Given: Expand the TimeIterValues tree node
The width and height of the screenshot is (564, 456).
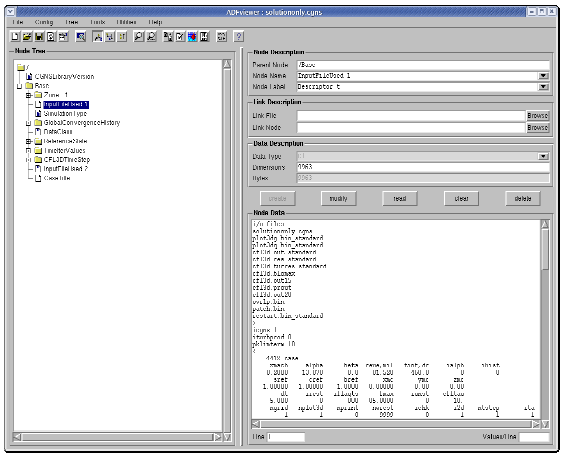Looking at the screenshot, I should [28, 151].
